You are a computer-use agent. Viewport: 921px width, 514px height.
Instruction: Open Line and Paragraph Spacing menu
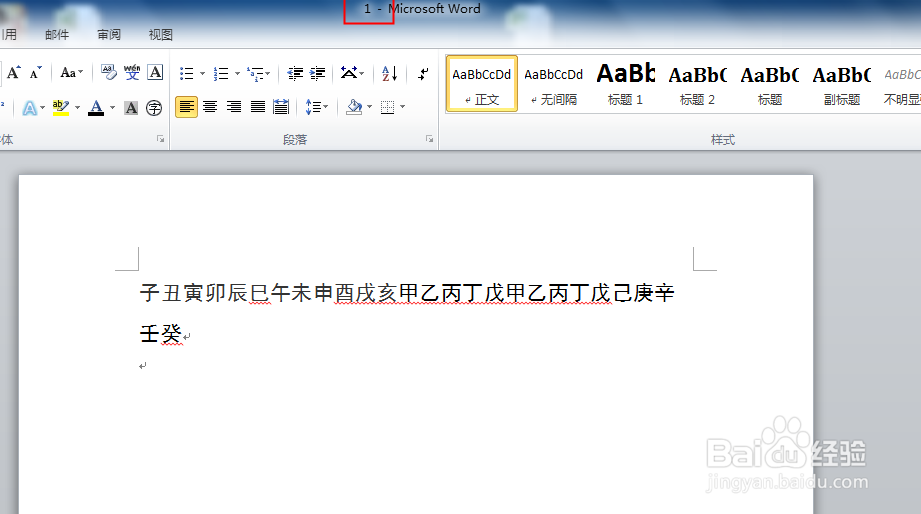[317, 107]
